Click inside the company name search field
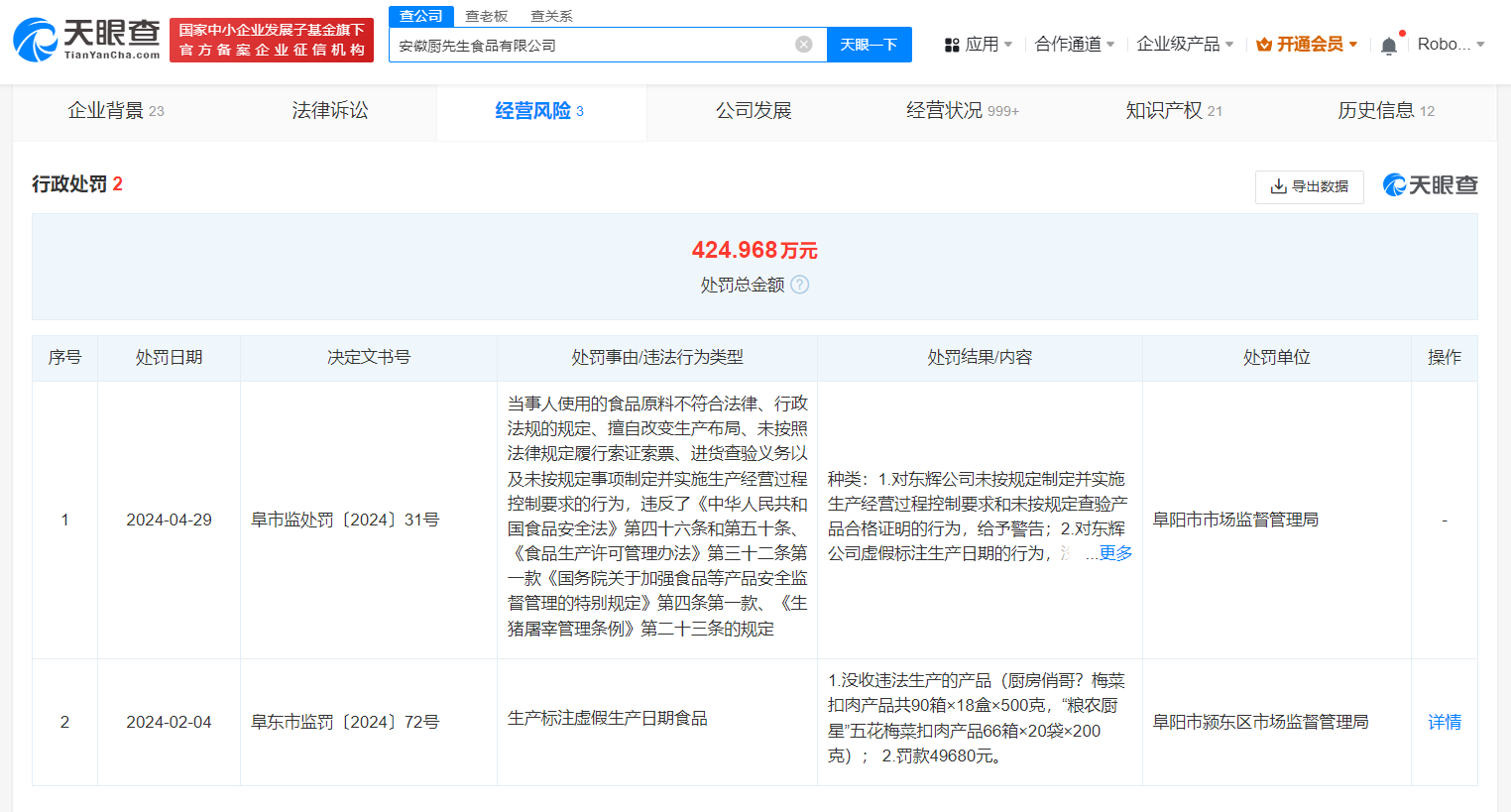 tap(595, 44)
